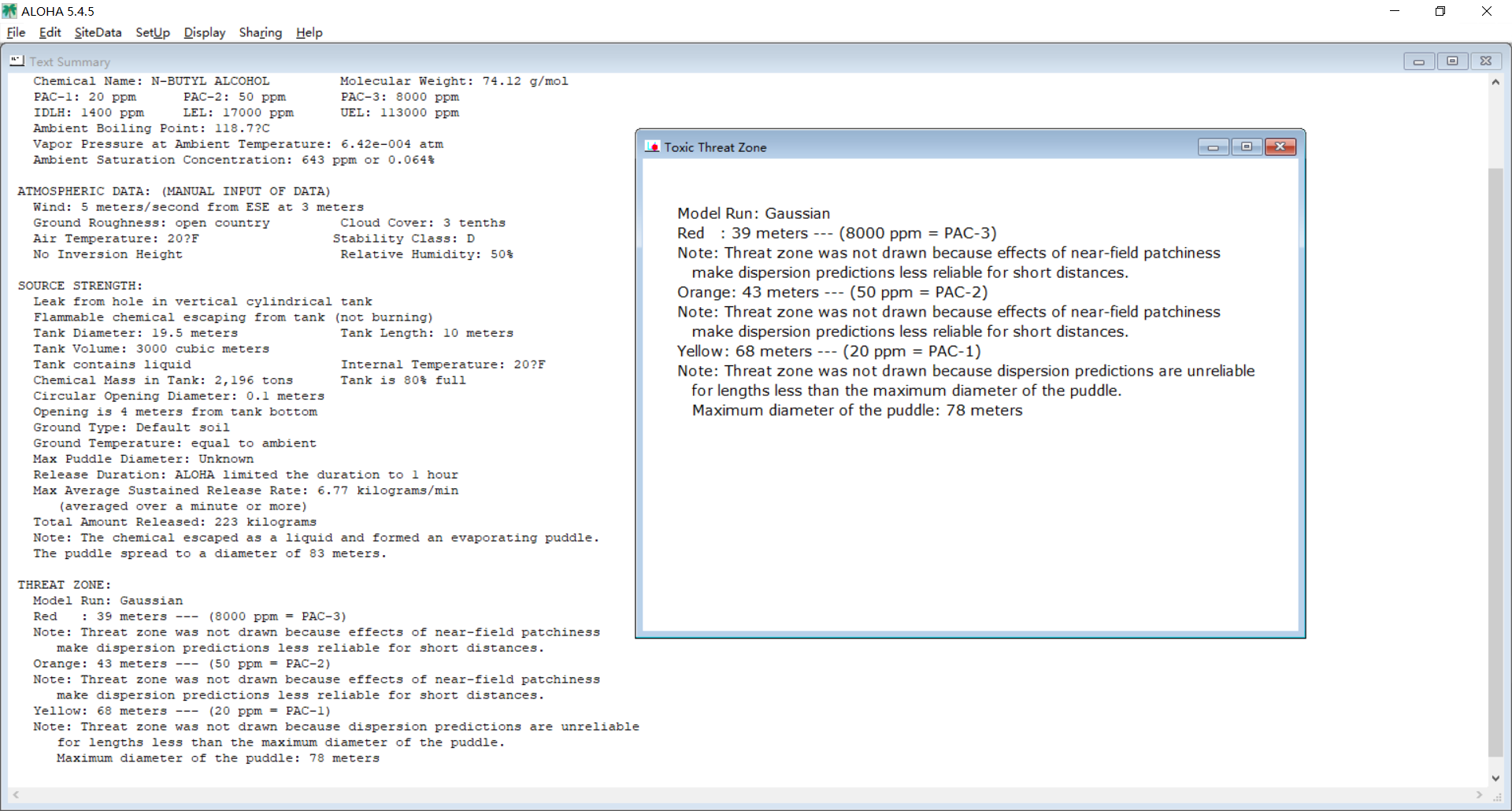Open the SiteData menu
The height and width of the screenshot is (811, 1512).
coord(98,32)
